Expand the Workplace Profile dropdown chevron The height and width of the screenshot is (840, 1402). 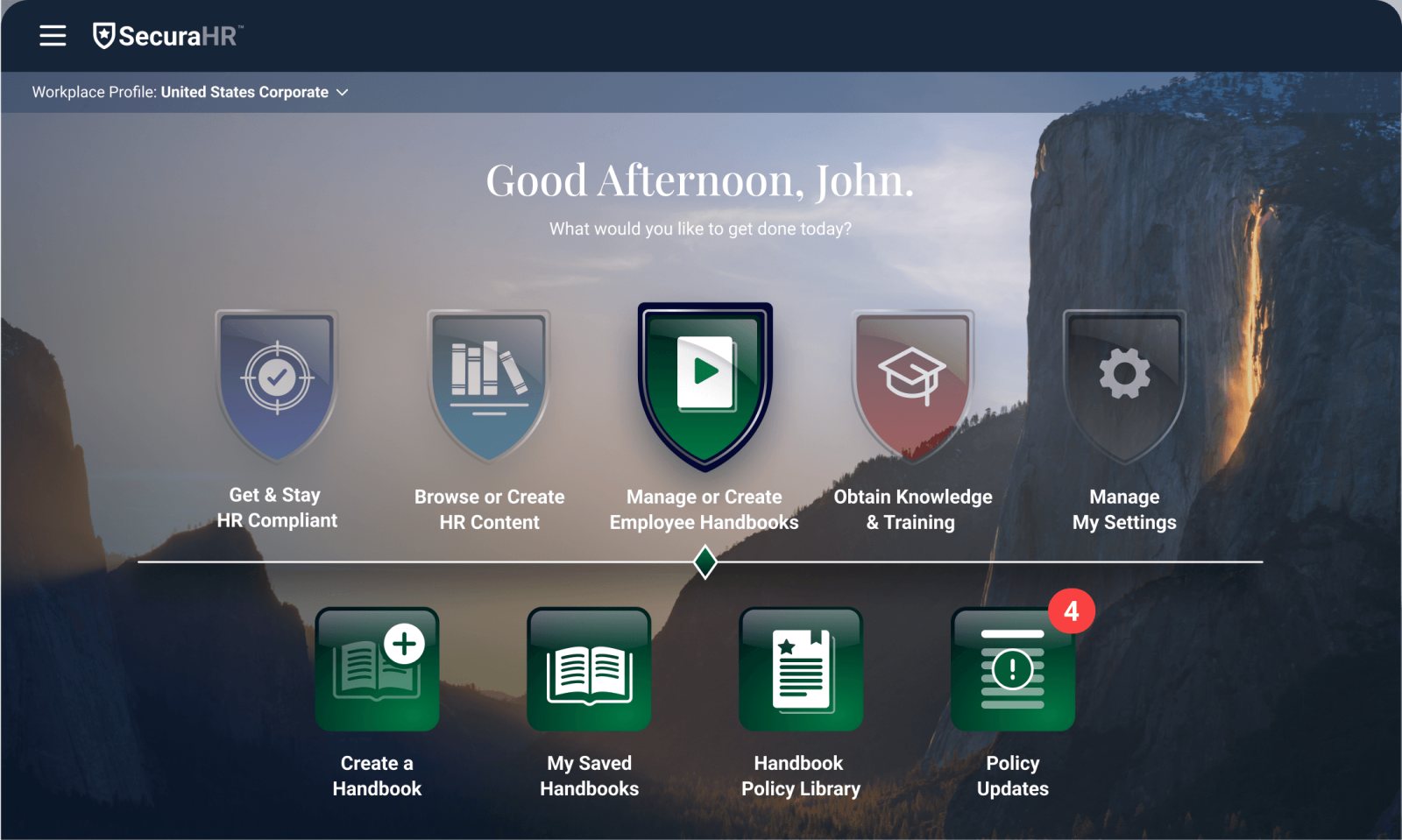pyautogui.click(x=343, y=93)
